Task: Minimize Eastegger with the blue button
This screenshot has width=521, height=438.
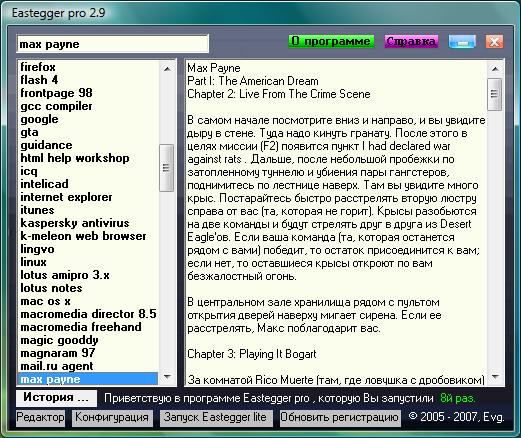Action: coord(462,42)
